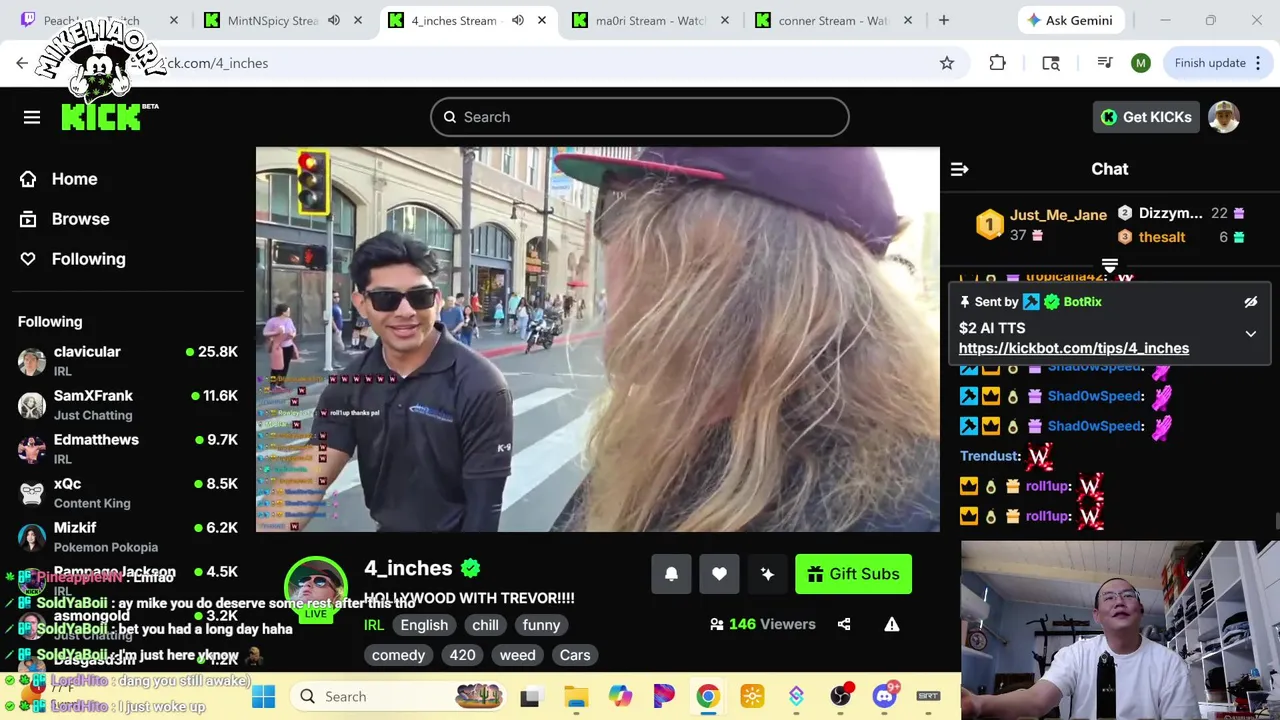Expand the pinned message chevron
Image resolution: width=1280 pixels, height=720 pixels.
(x=1250, y=334)
